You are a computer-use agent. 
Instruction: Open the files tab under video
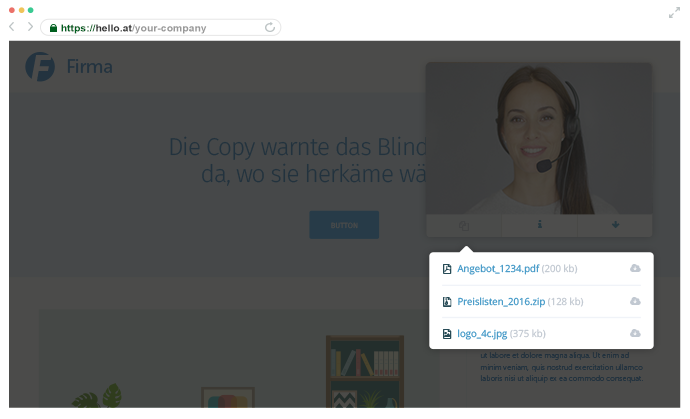[464, 225]
